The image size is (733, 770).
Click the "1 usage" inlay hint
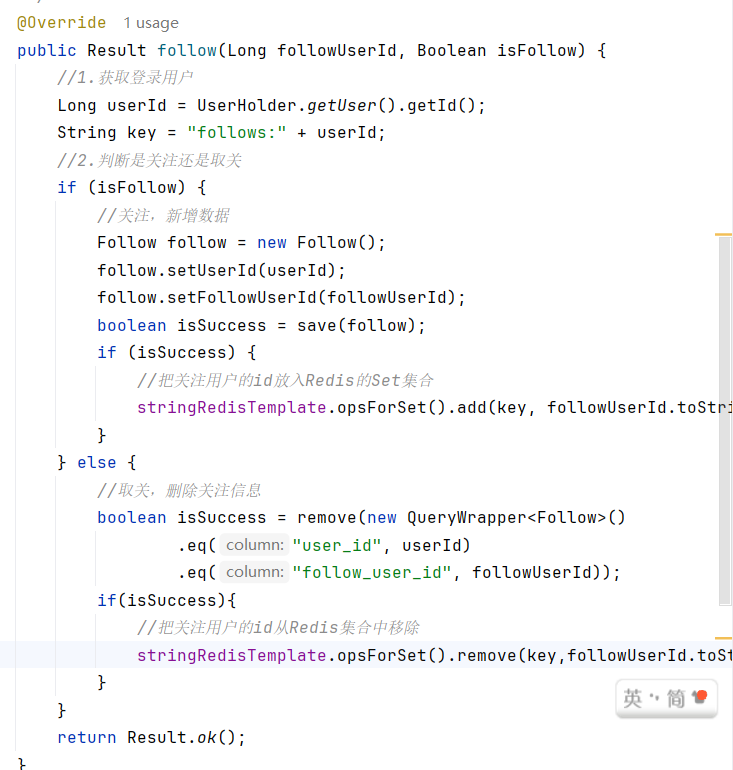[x=151, y=23]
